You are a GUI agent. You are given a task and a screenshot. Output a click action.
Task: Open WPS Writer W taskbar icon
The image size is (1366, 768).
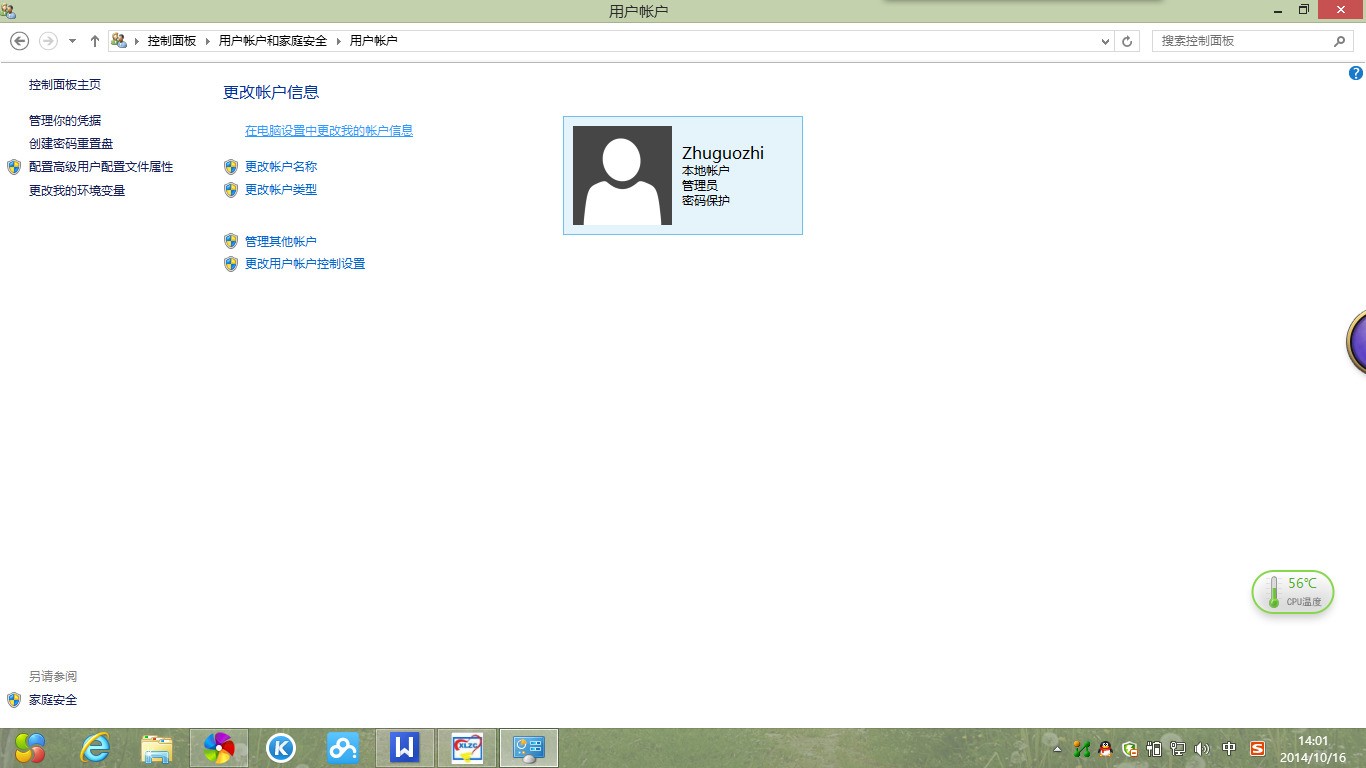pyautogui.click(x=405, y=748)
